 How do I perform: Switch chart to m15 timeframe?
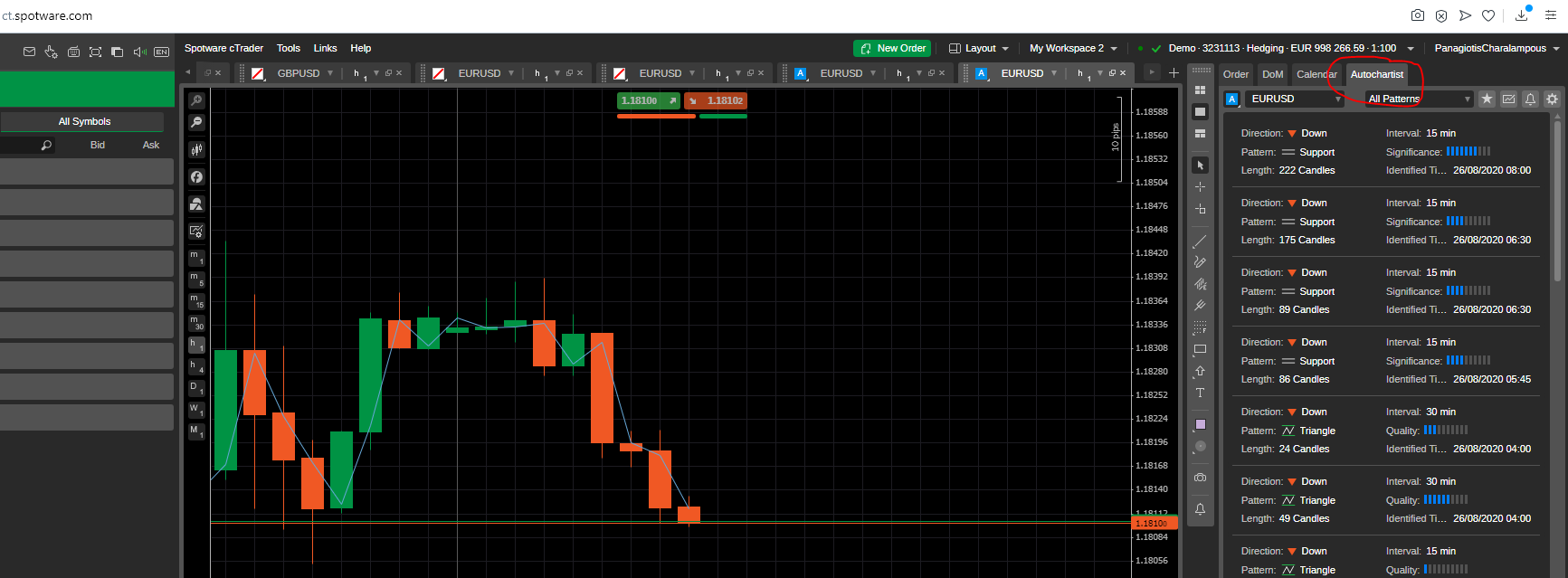pos(196,301)
